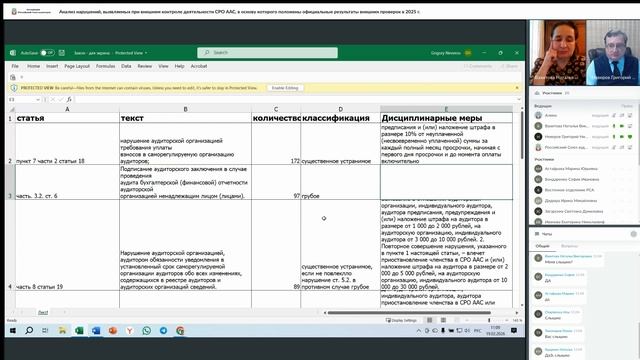Click the Word icon on the taskbar
The image size is (640, 360).
(96, 331)
